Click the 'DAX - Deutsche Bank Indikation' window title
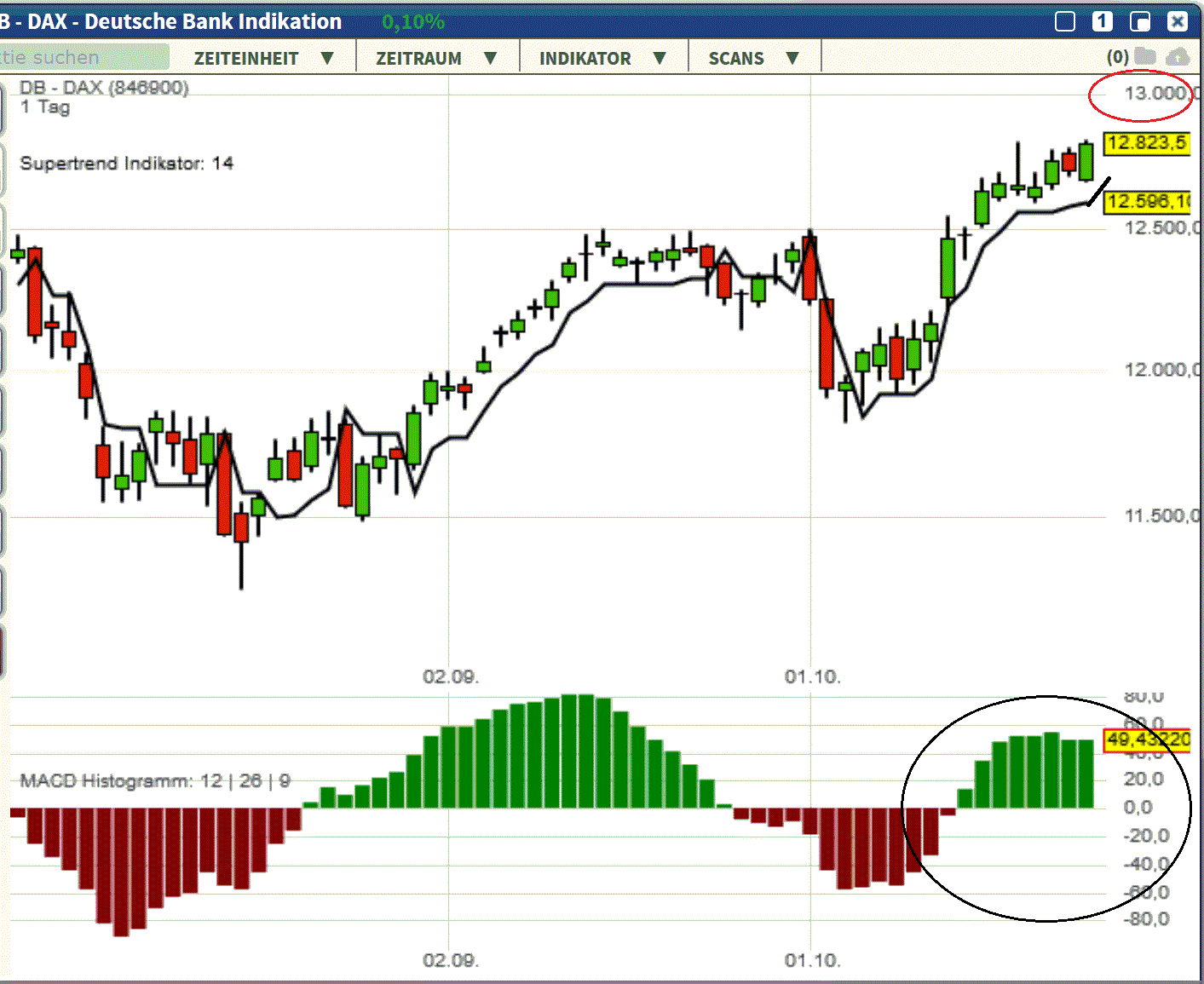The image size is (1204, 984). point(185,21)
